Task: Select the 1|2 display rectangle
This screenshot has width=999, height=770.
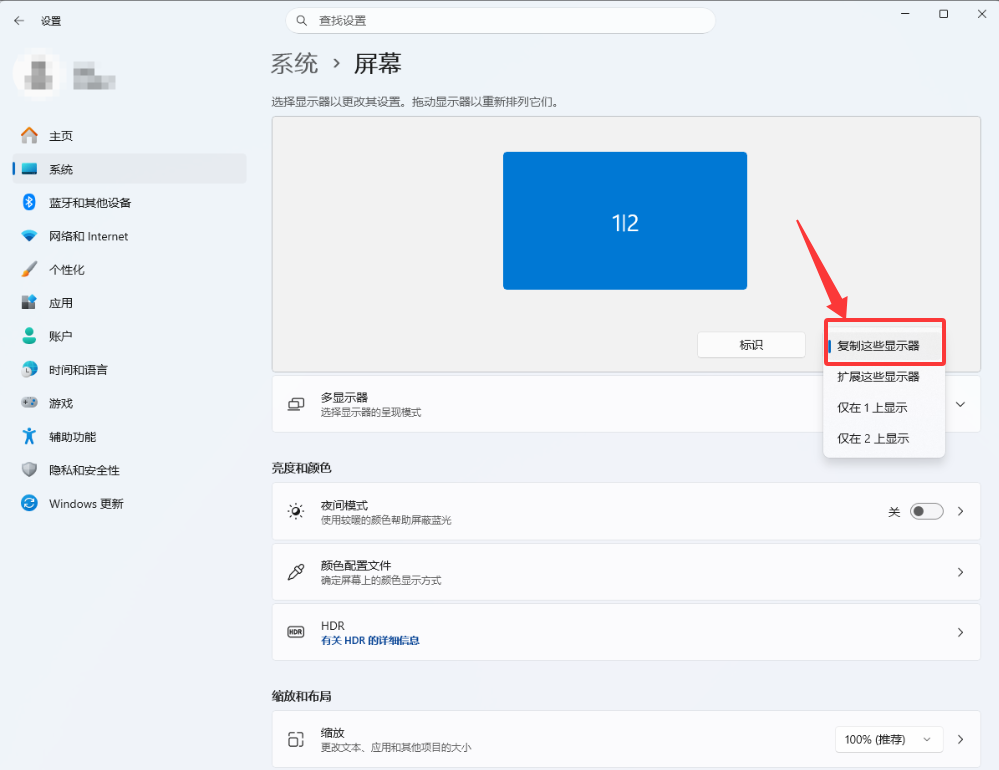Action: click(x=625, y=220)
